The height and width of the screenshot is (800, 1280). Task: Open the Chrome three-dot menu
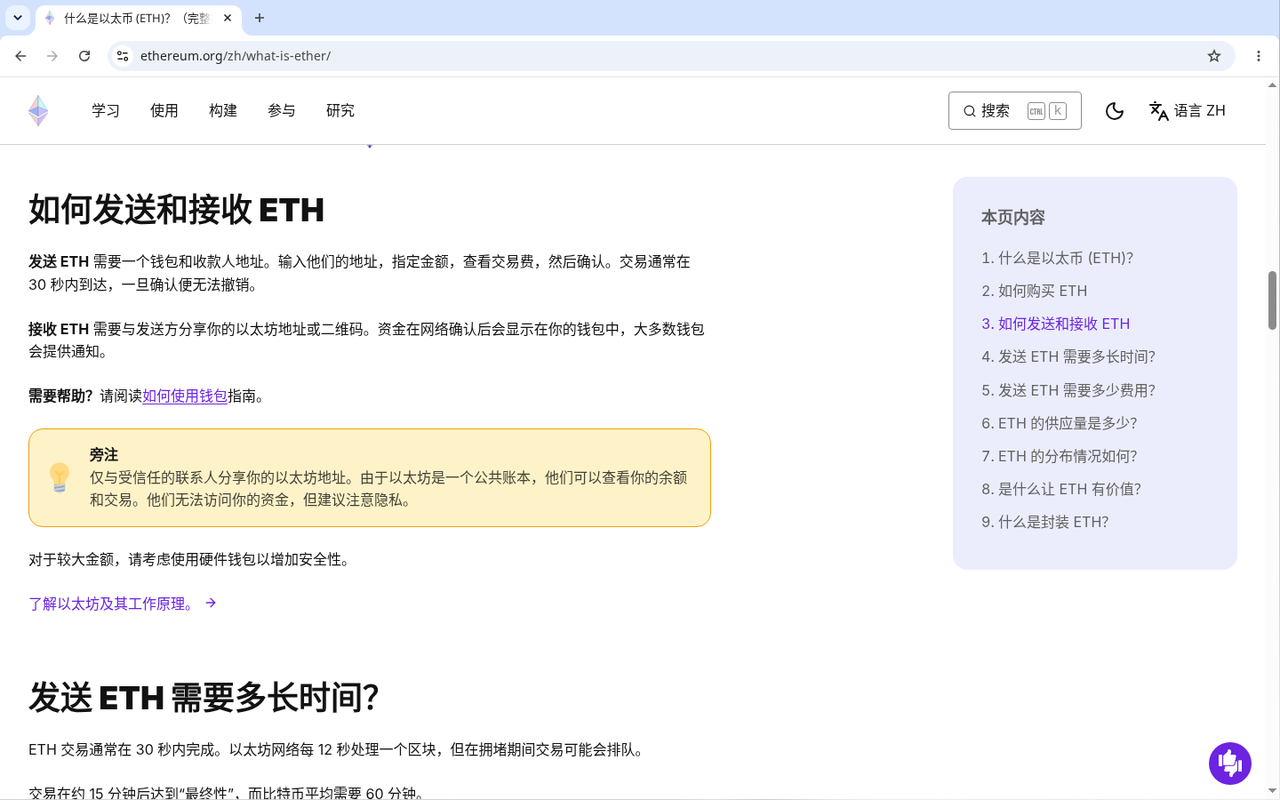(x=1258, y=56)
